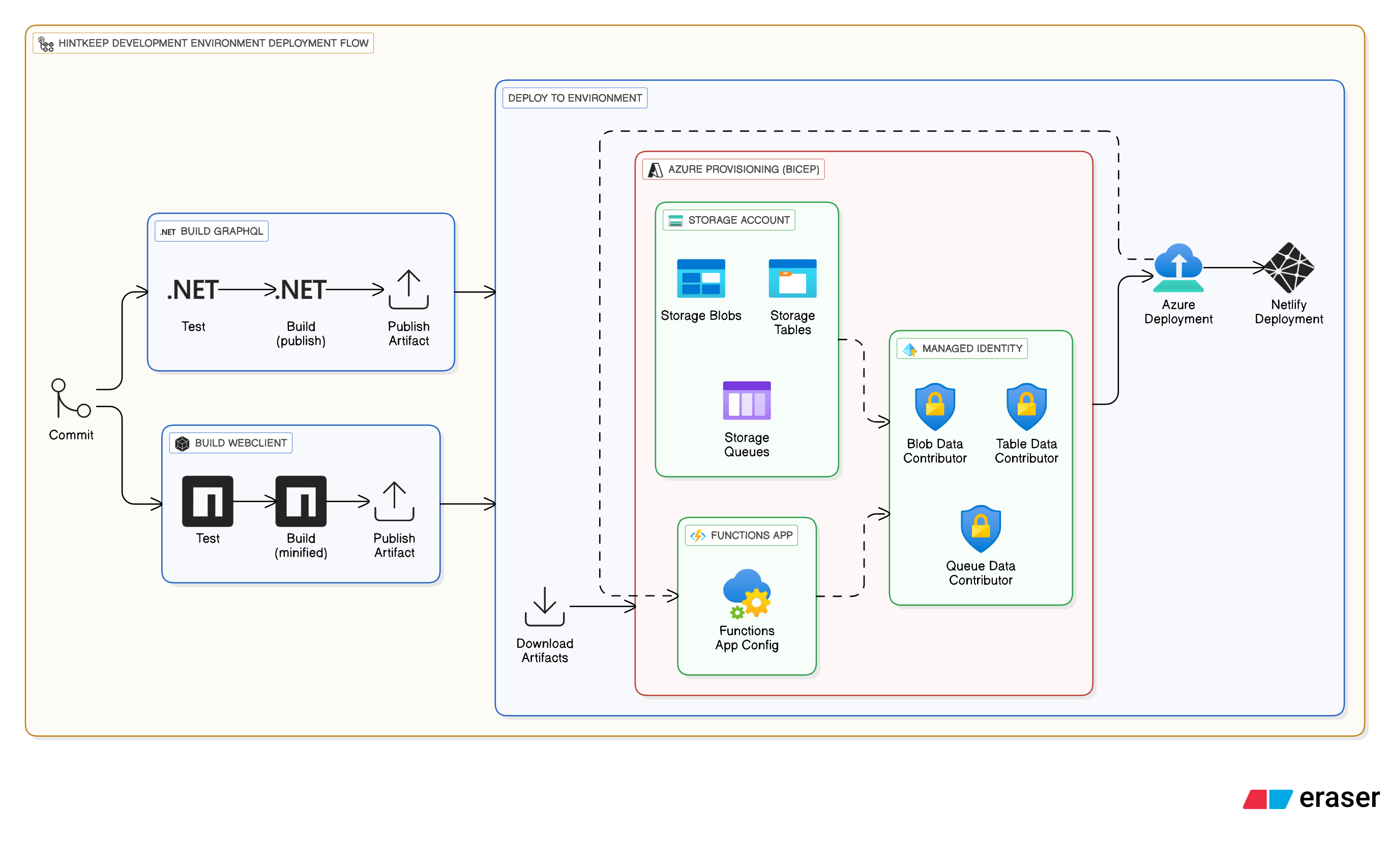Click the BUILD WEBCLIENT group label text
The width and height of the screenshot is (1390, 868).
(x=241, y=443)
